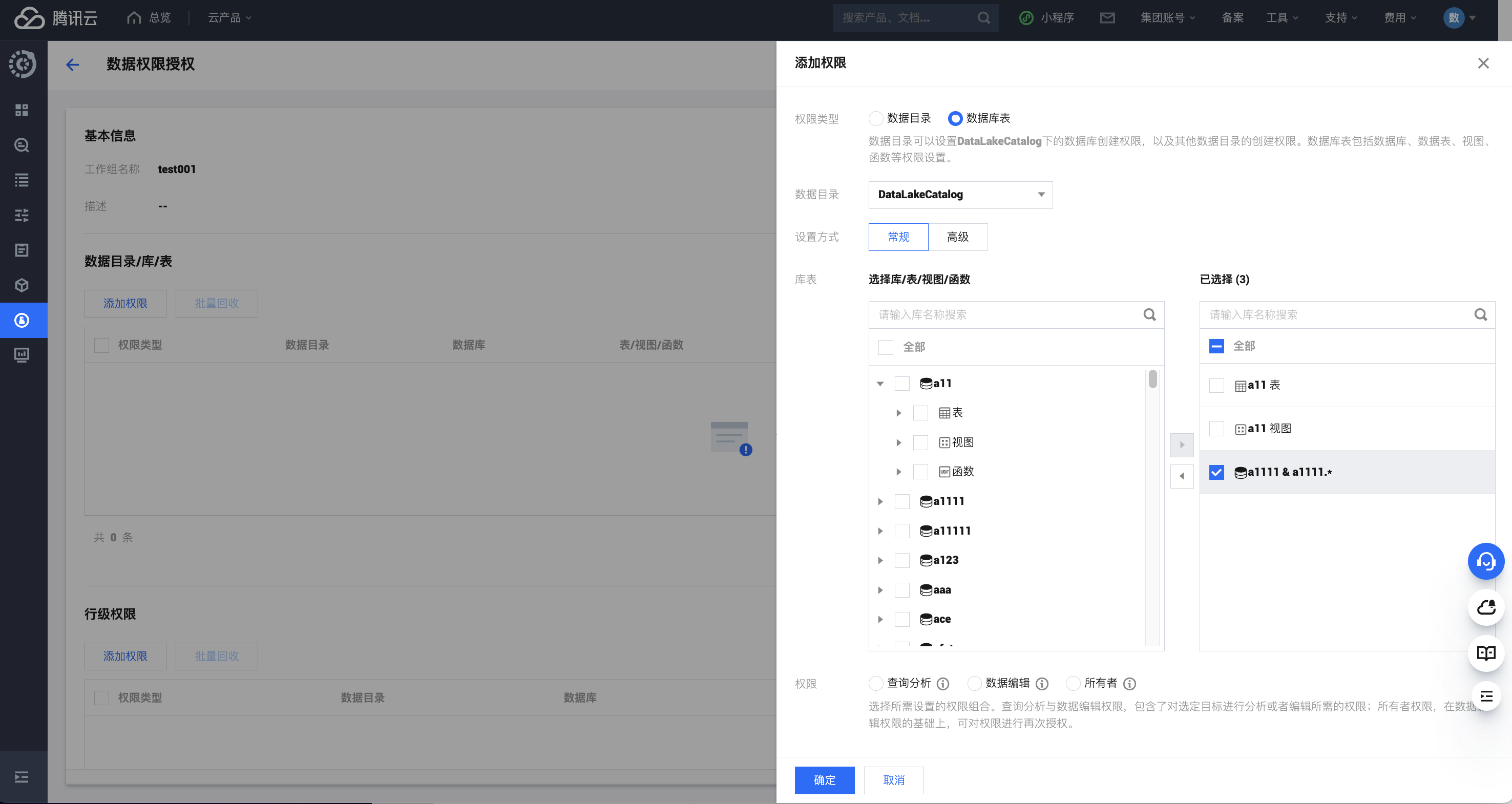Click the move-left transfer arrow button
Viewport: 1512px width, 804px height.
tap(1182, 476)
